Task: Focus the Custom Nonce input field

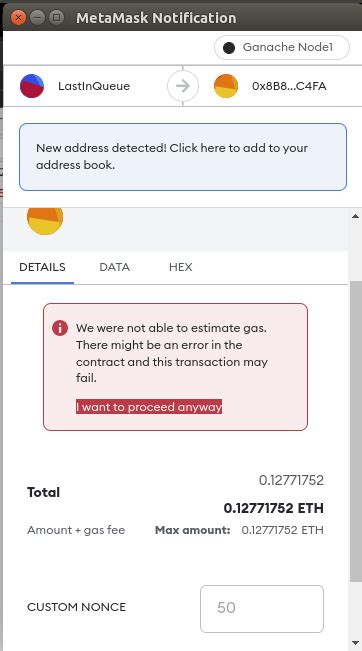Action: pyautogui.click(x=262, y=609)
